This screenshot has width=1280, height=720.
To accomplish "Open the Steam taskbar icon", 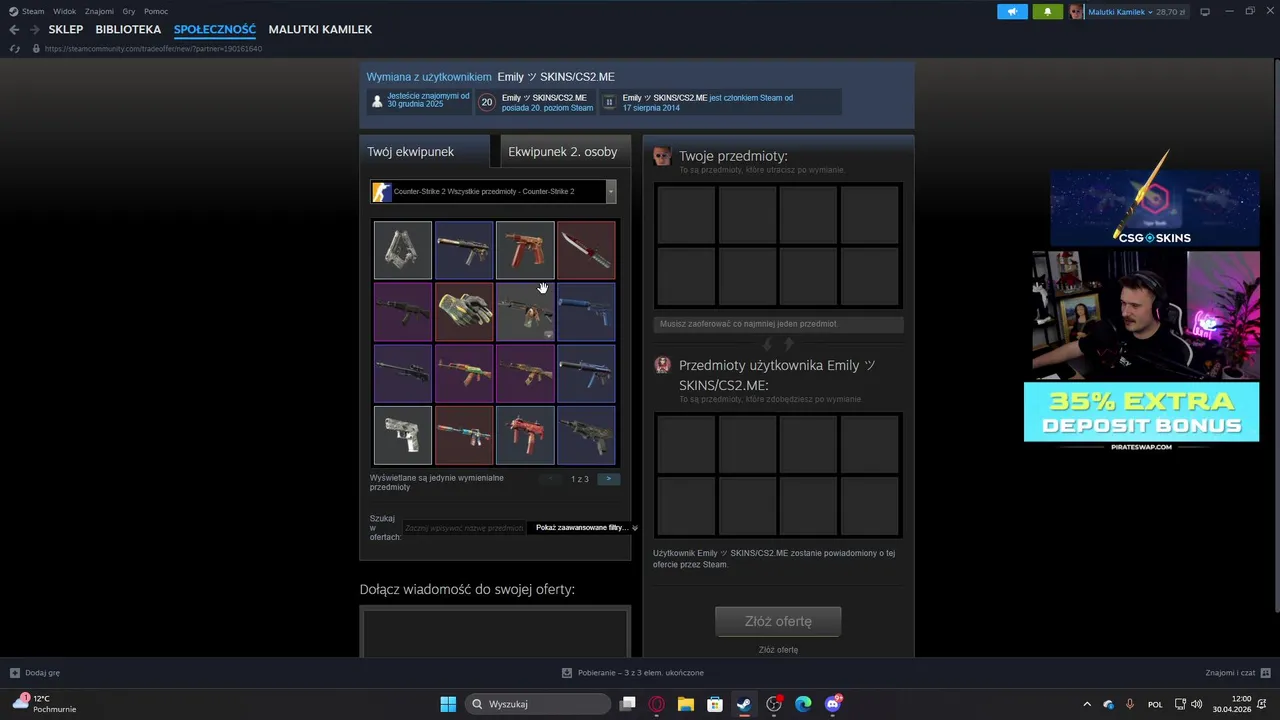I will (x=744, y=704).
